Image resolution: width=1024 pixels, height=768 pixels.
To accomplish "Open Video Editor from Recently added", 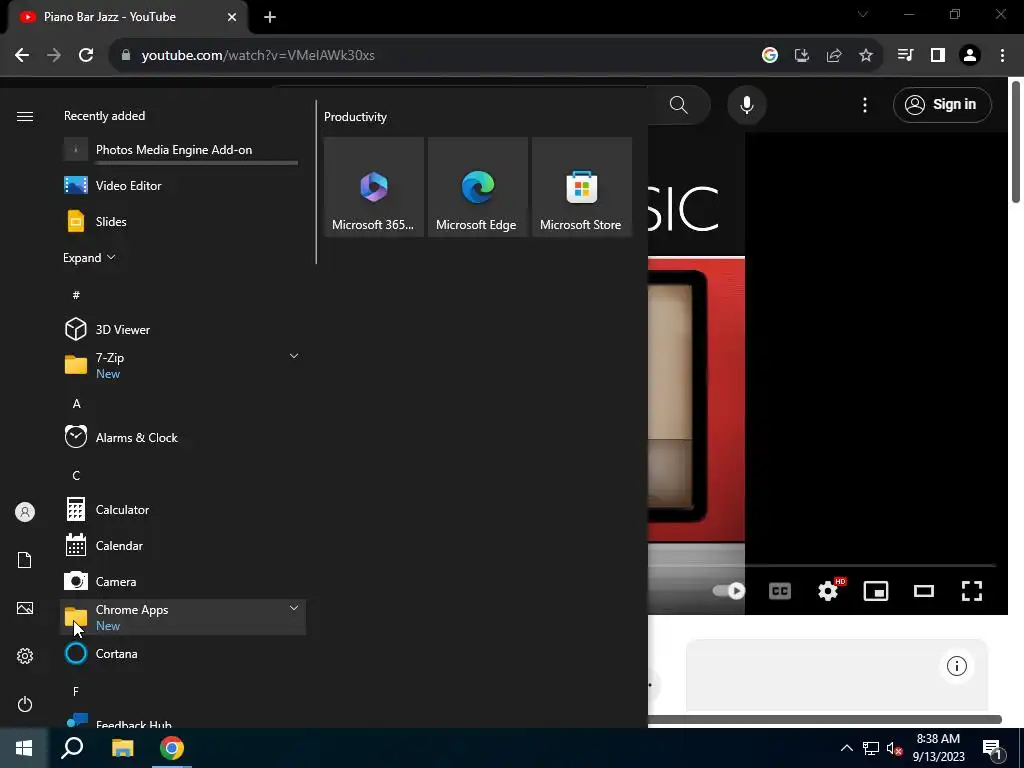I will 183,185.
